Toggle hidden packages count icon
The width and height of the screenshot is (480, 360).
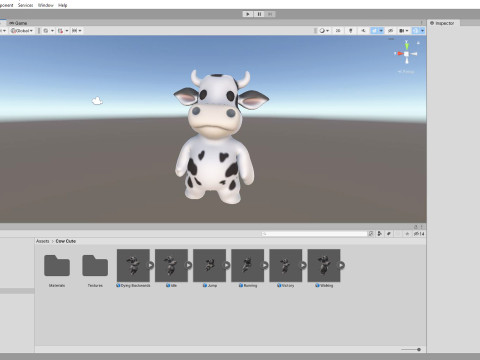coord(419,234)
